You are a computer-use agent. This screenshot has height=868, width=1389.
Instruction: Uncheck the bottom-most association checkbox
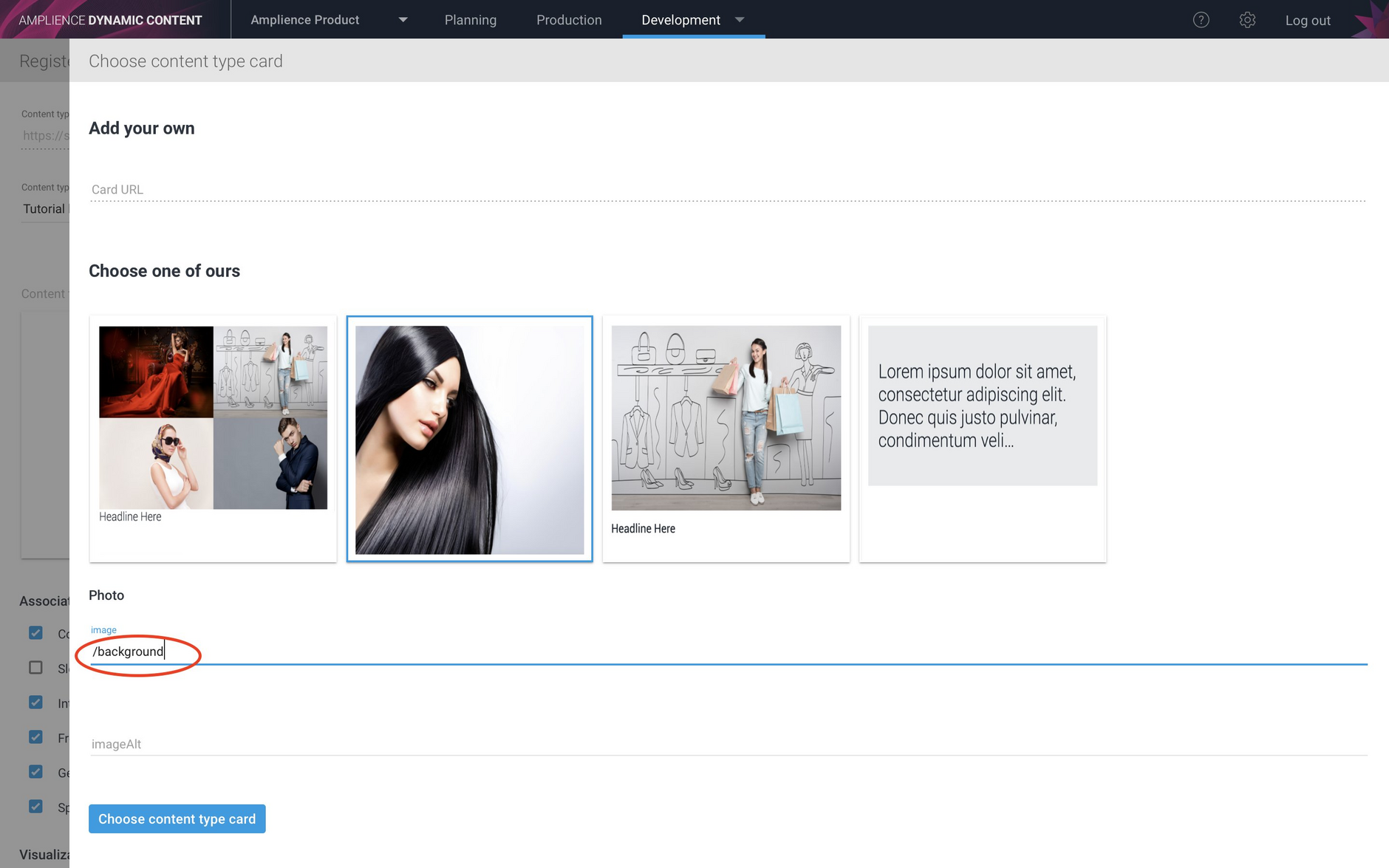[36, 806]
